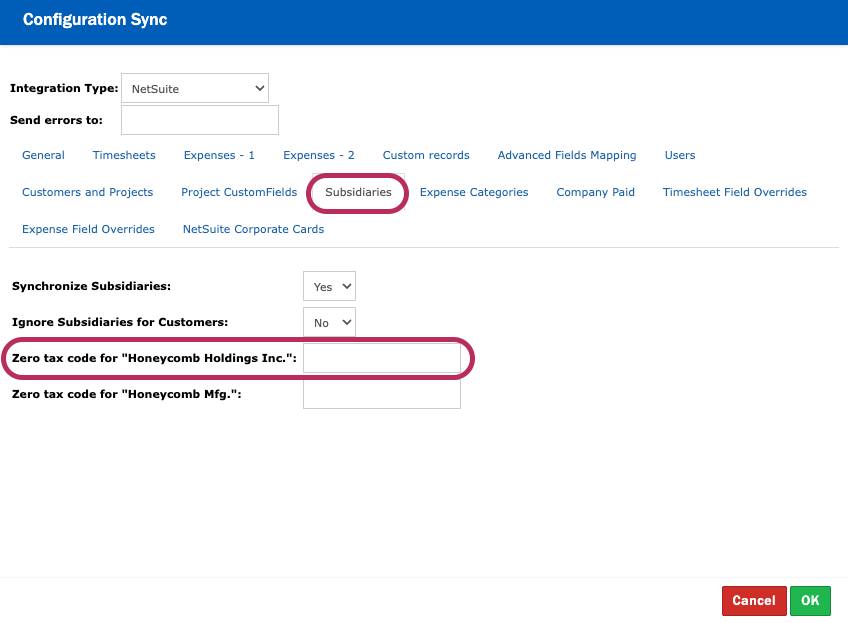Focus Honeycomb Holdings Inc. zero tax code field
This screenshot has height=623, width=848.
point(381,358)
